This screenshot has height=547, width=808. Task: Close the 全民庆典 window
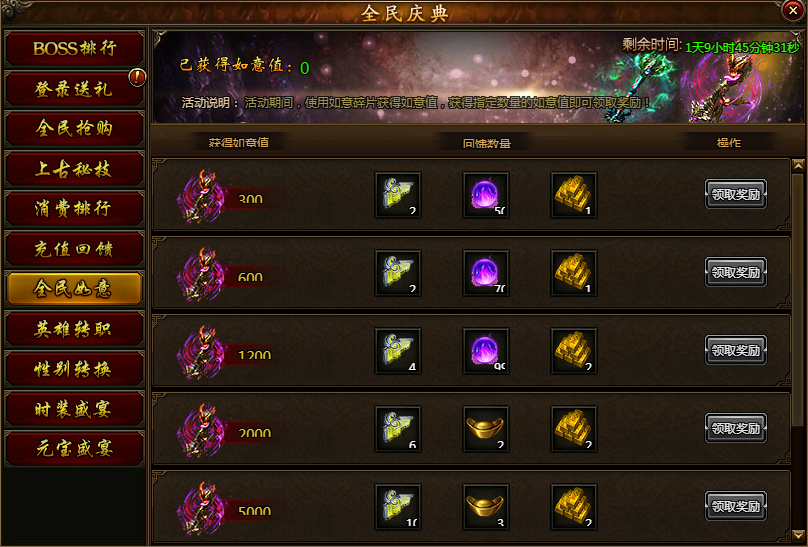point(793,10)
